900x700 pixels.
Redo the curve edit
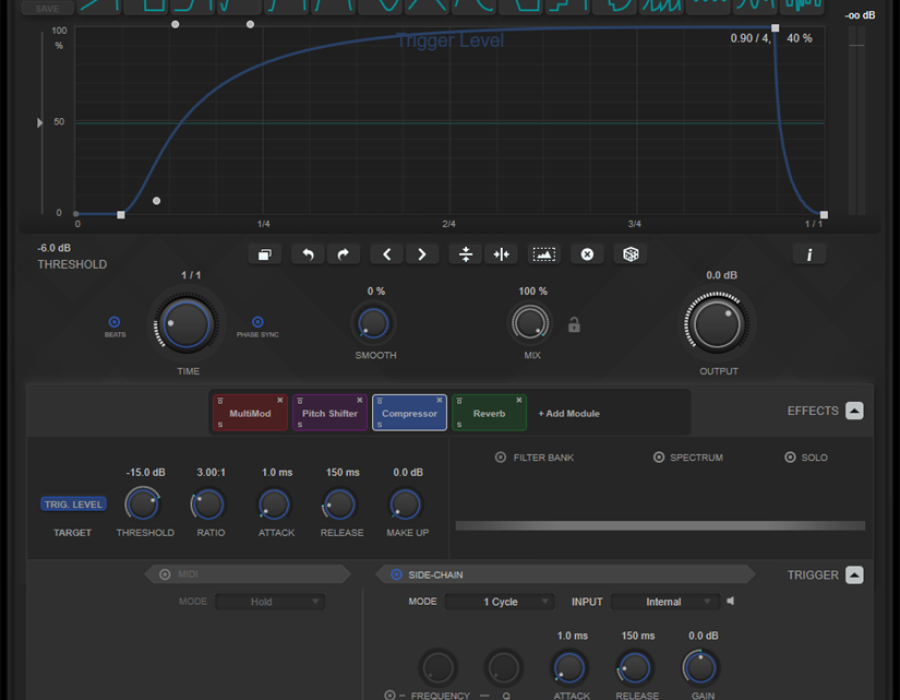(343, 254)
